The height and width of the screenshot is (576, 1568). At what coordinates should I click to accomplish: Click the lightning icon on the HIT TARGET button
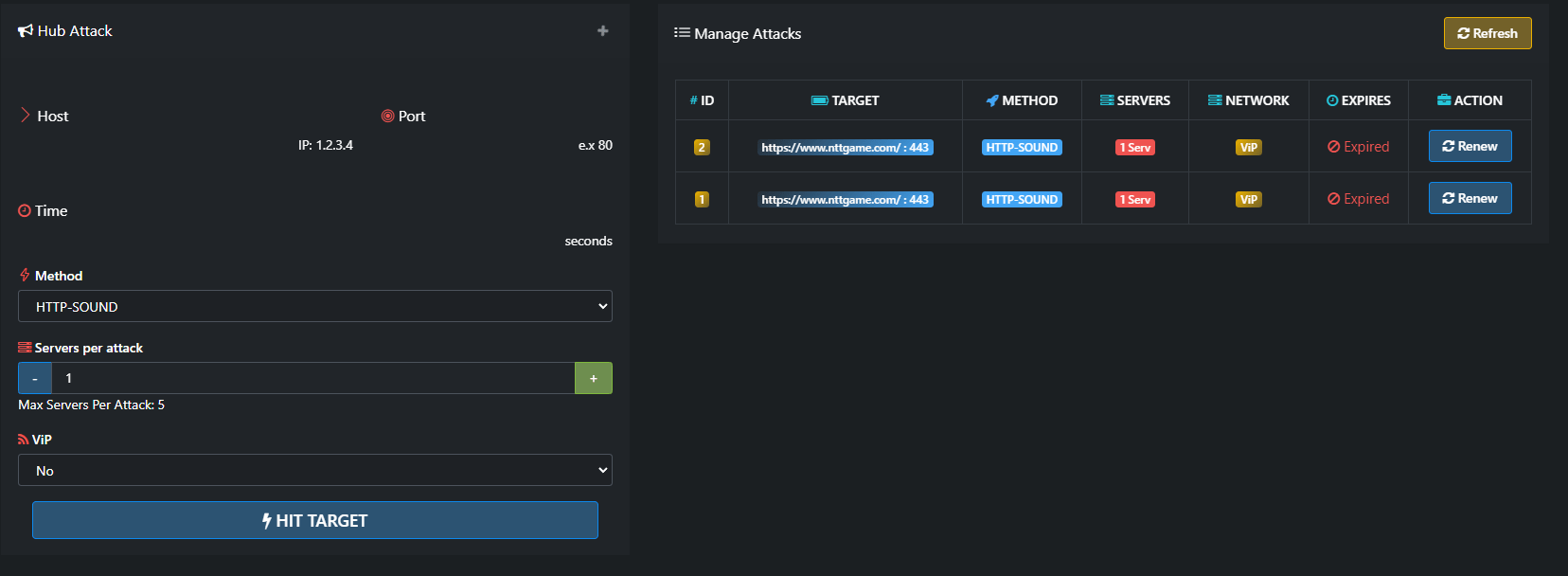[267, 521]
